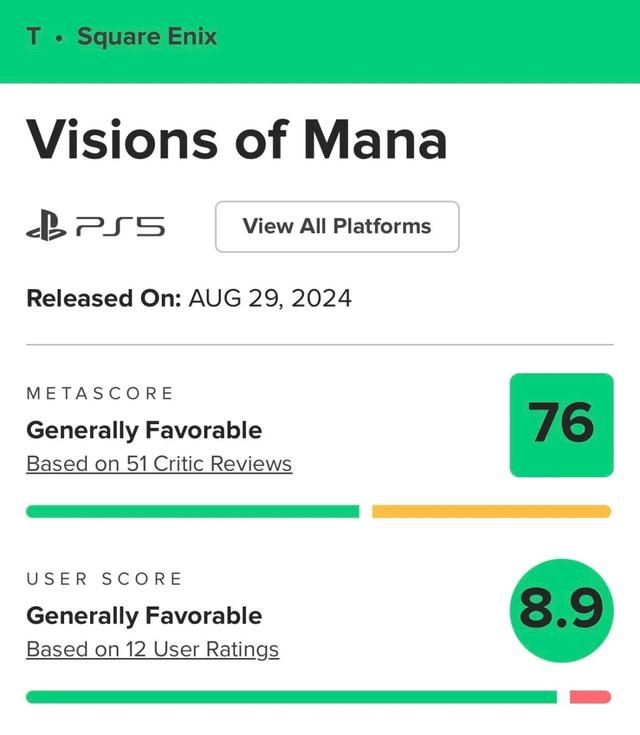The image size is (640, 735).
Task: Click the green 76 Metascore badge
Action: tap(561, 424)
